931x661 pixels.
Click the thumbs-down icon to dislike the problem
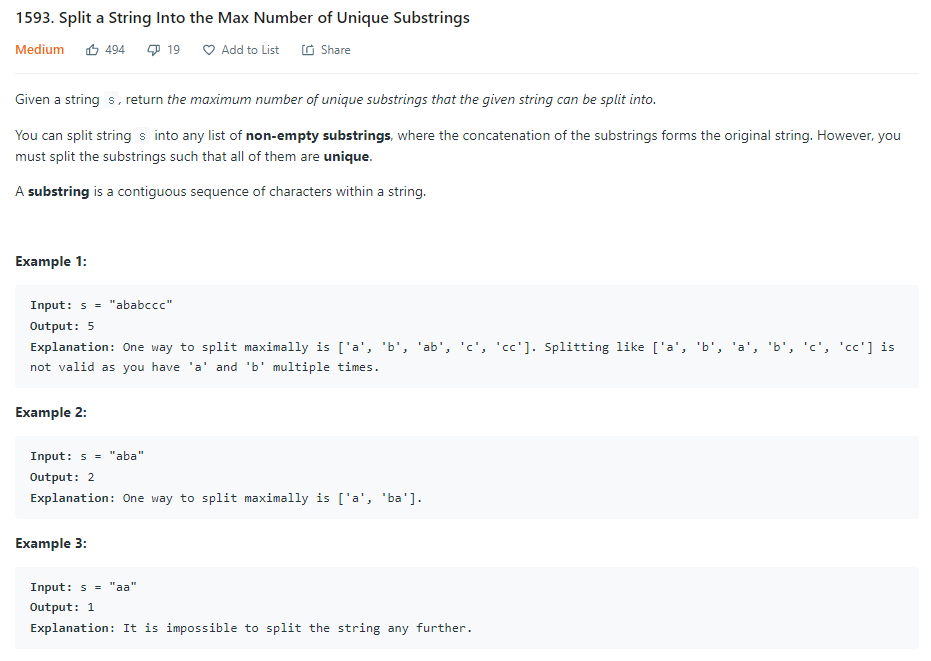152,49
